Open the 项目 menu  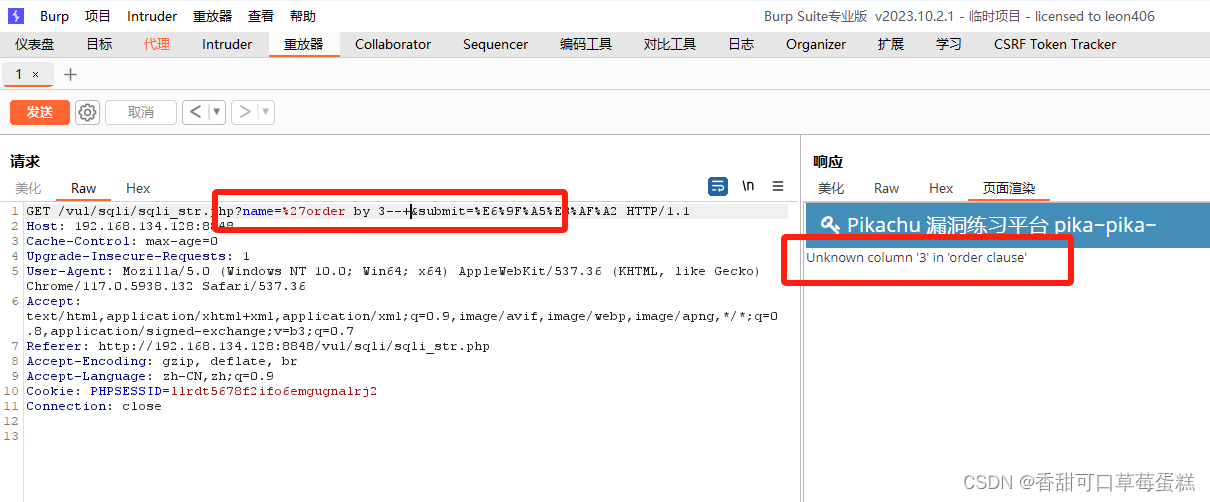(98, 16)
